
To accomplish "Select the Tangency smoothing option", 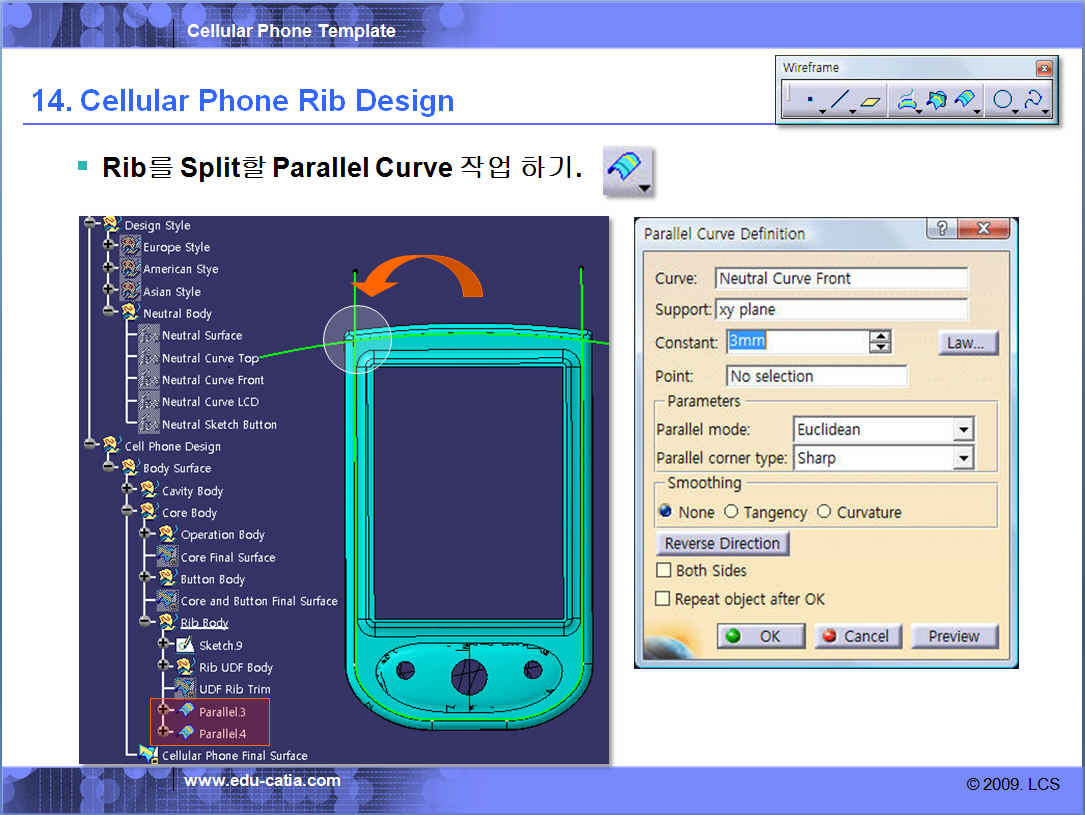I will (732, 512).
